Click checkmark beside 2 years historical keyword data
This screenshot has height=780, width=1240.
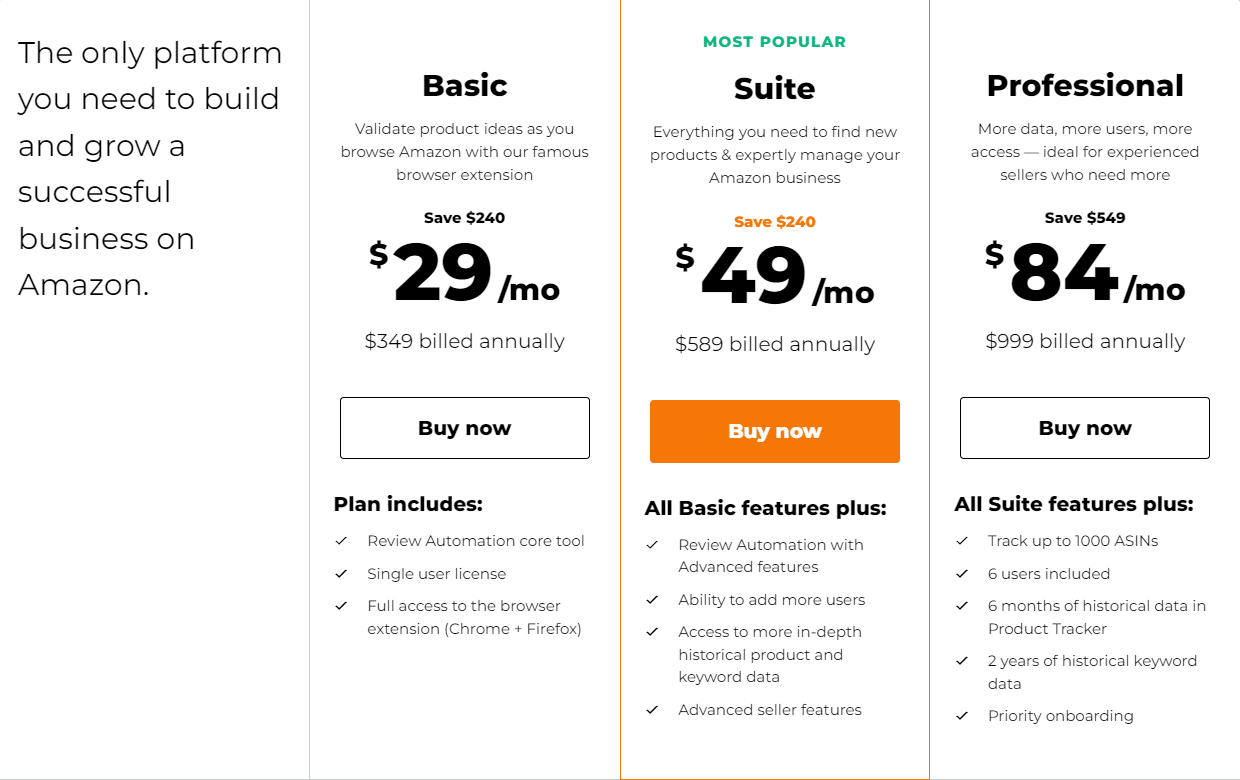[x=962, y=661]
